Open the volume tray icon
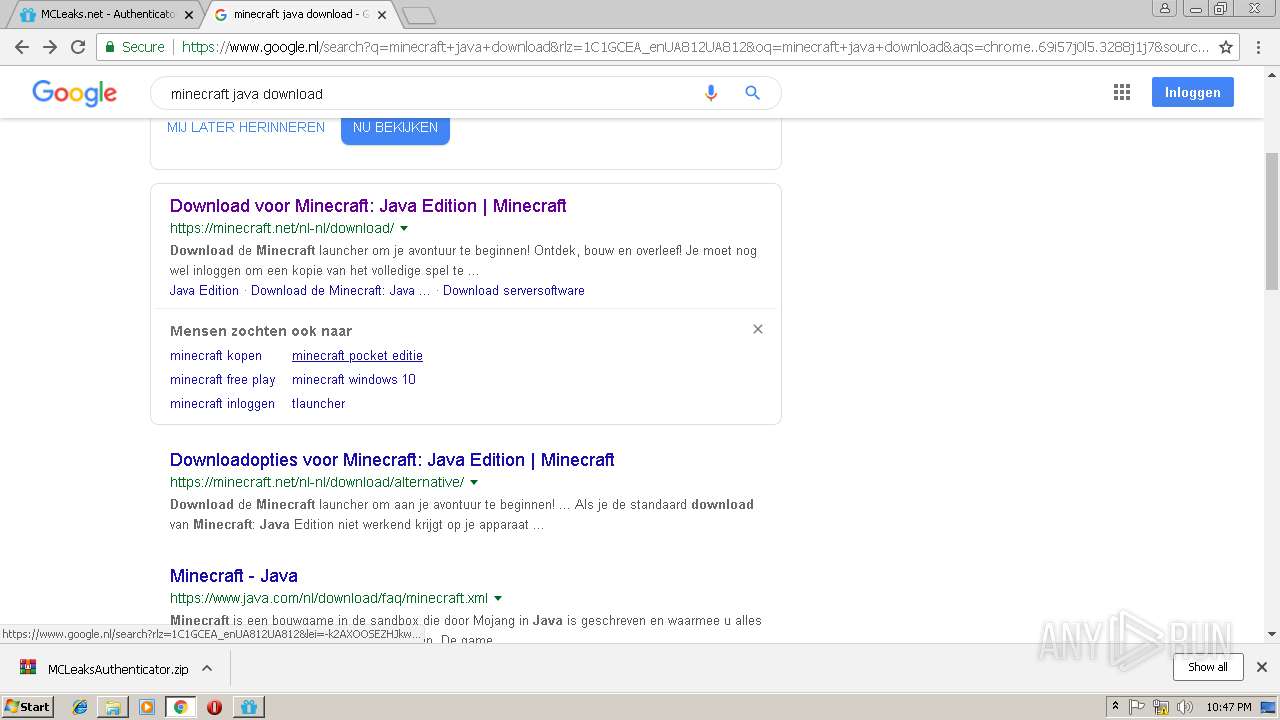Screen dimensions: 1280x720 pyautogui.click(x=1185, y=707)
